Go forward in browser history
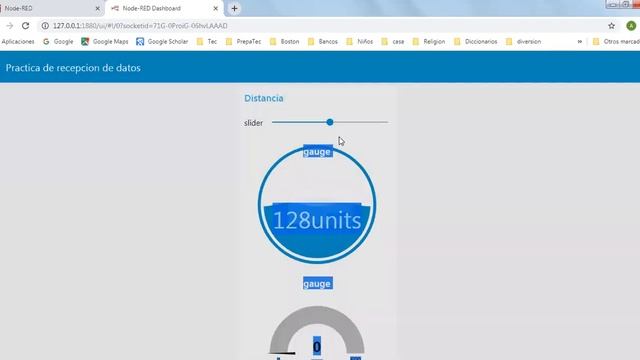 [x=9, y=26]
